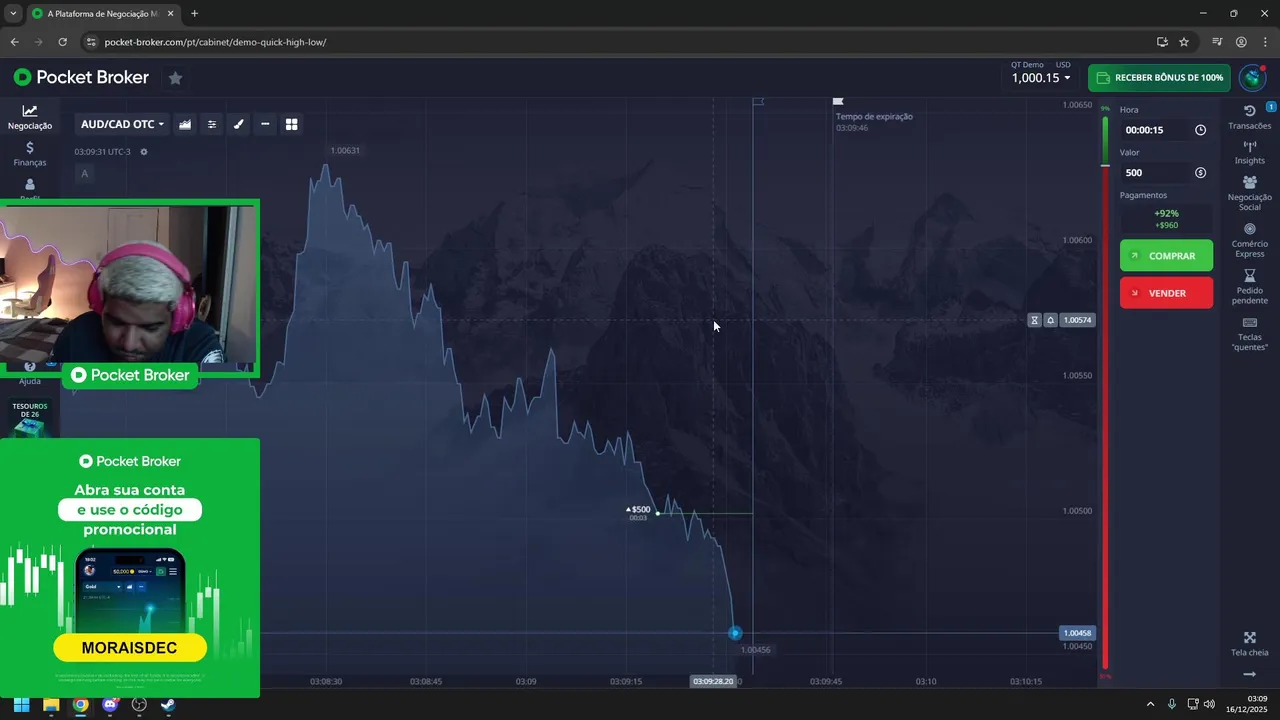The image size is (1280, 720).
Task: Click the clock icon beside Hora
Action: point(1200,130)
